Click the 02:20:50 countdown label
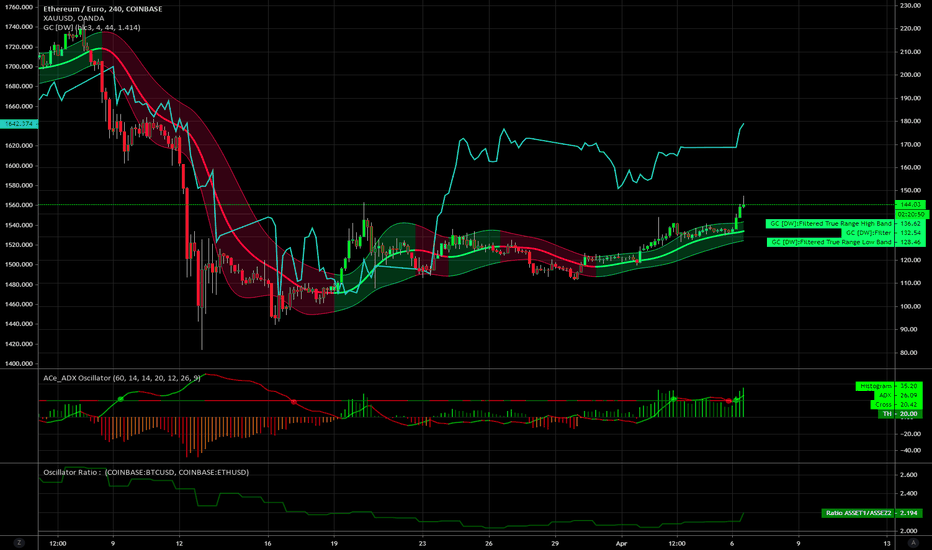Viewport: 932px width, 550px height. [911, 214]
